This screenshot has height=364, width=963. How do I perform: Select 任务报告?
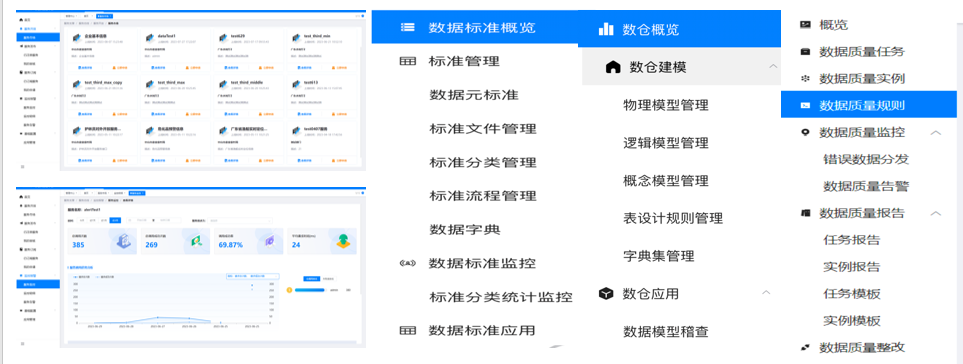click(x=852, y=239)
